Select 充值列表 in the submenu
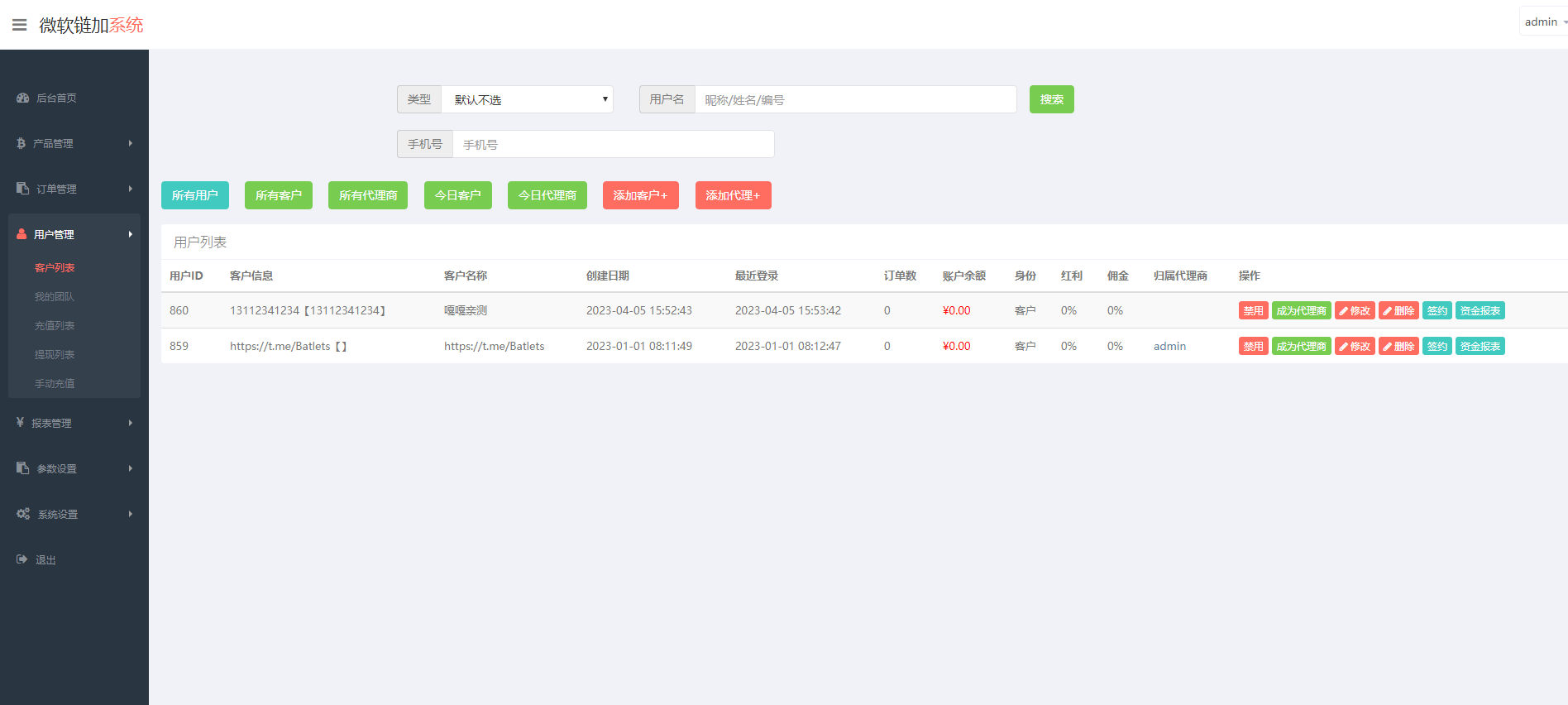This screenshot has width=1568, height=705. click(x=55, y=325)
